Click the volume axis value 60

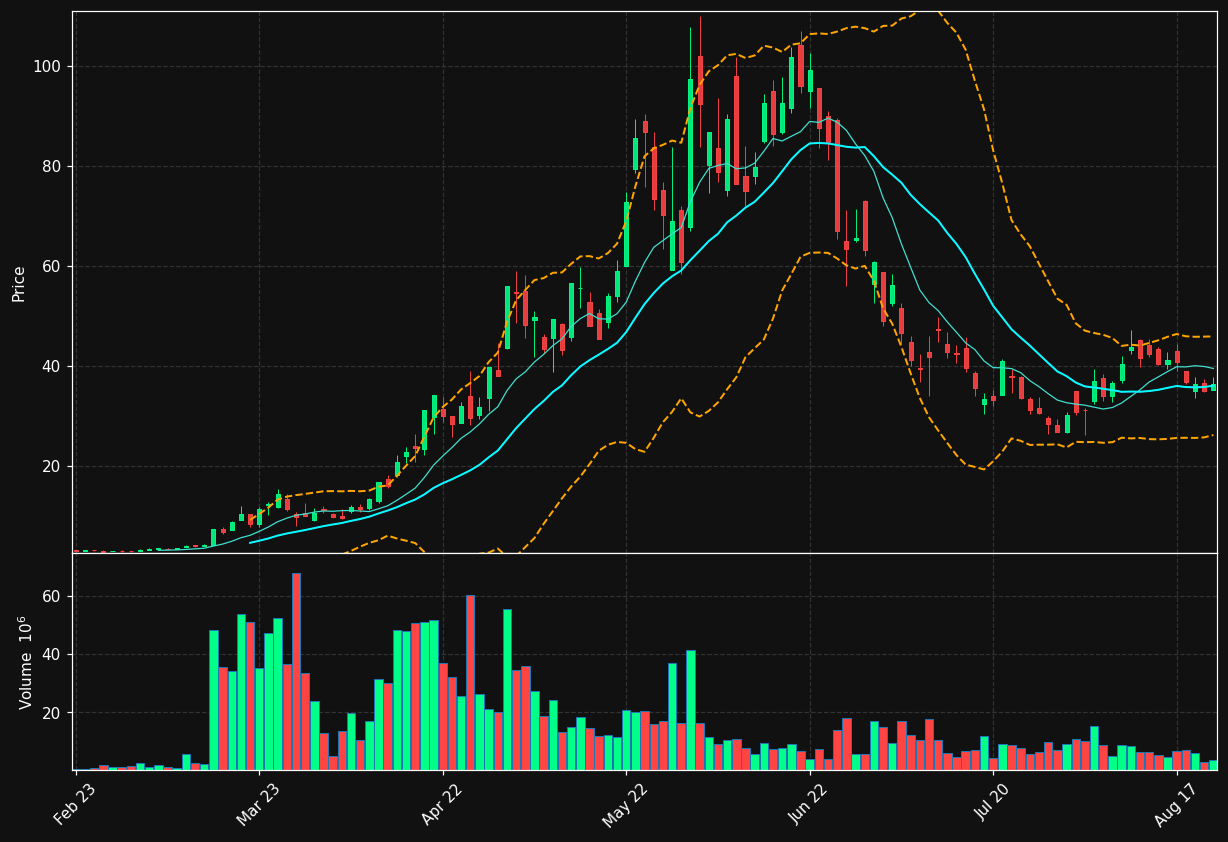pyautogui.click(x=52, y=597)
